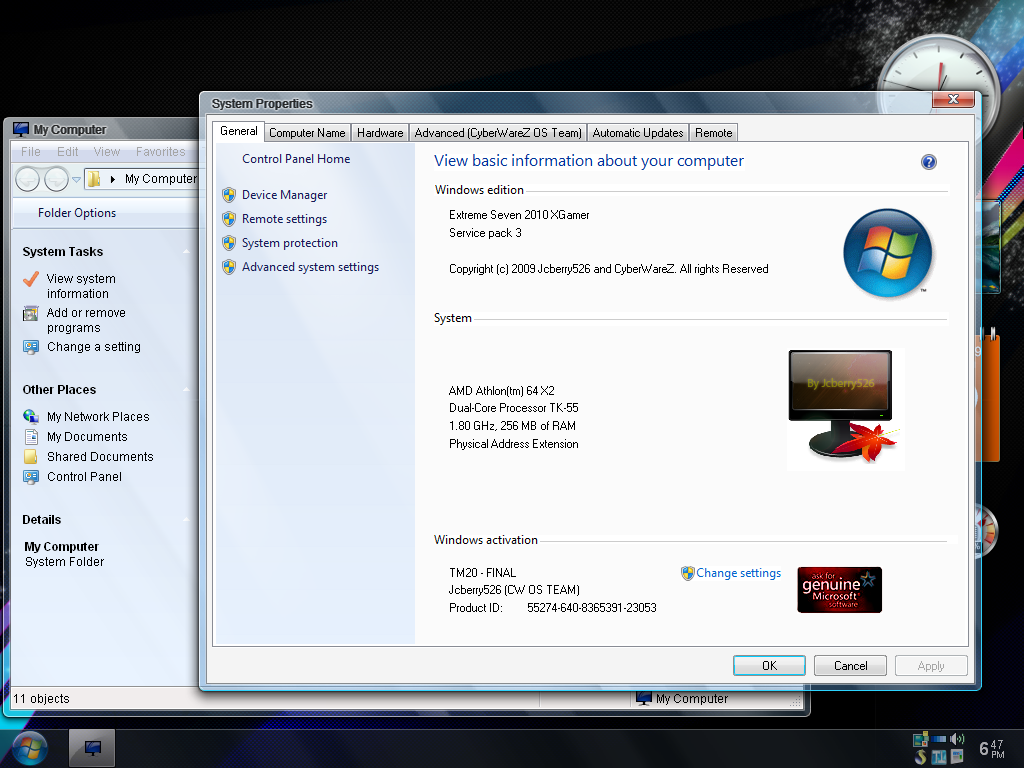Select the General tab
The width and height of the screenshot is (1024, 768).
click(x=238, y=131)
